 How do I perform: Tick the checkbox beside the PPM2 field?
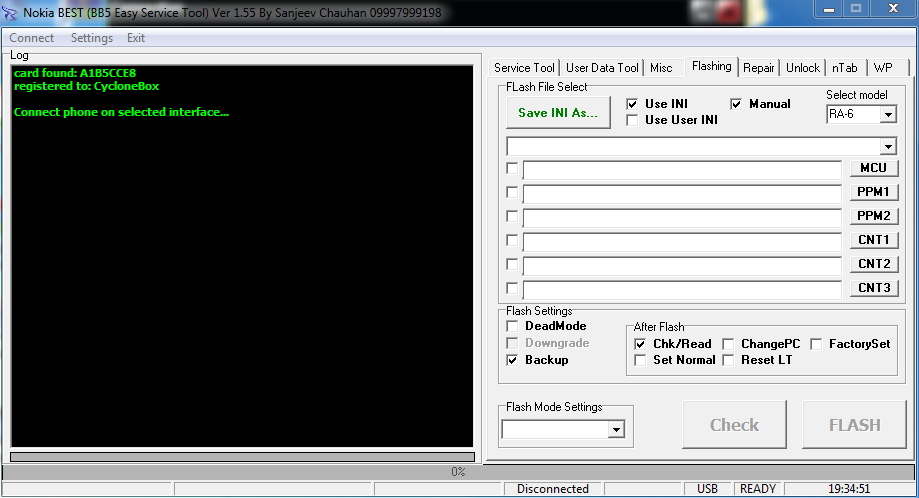click(x=512, y=216)
